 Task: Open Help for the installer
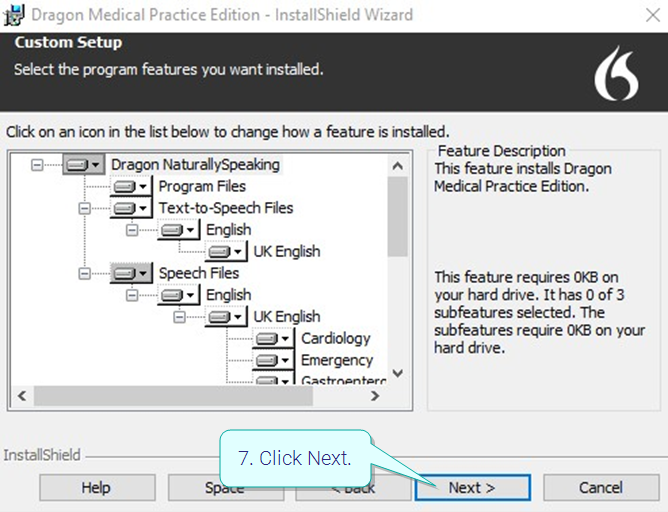tap(97, 487)
